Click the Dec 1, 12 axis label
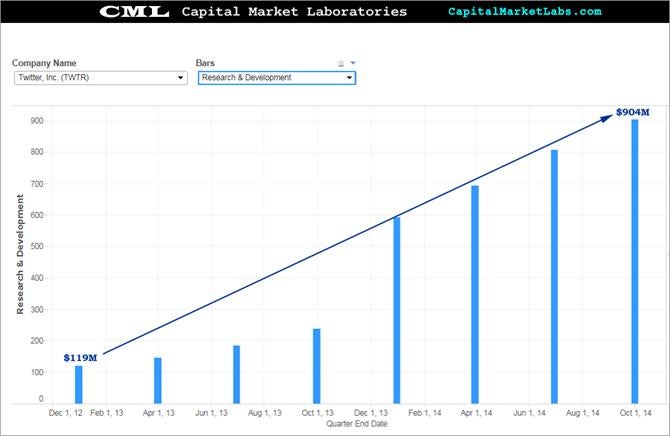 tap(65, 413)
